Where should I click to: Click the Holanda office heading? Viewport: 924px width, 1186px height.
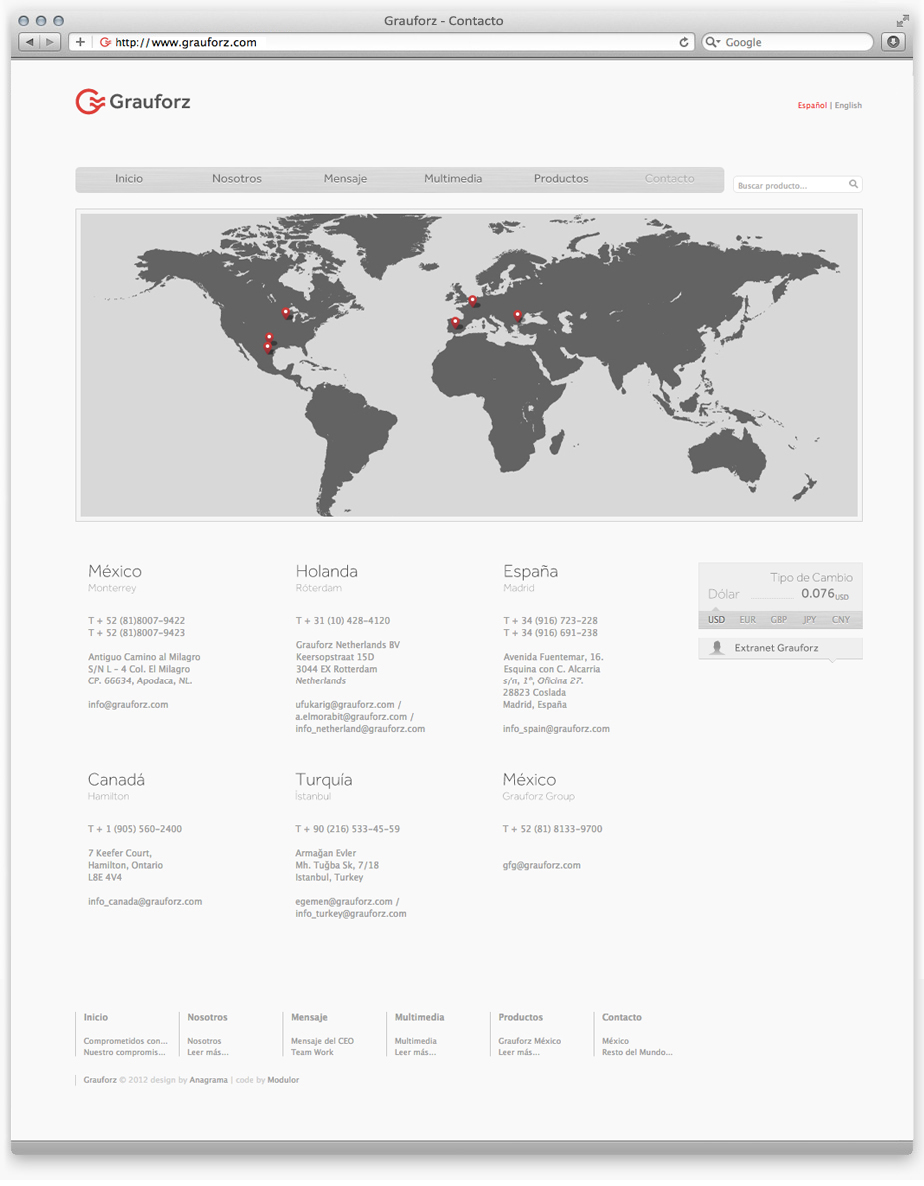[x=327, y=571]
